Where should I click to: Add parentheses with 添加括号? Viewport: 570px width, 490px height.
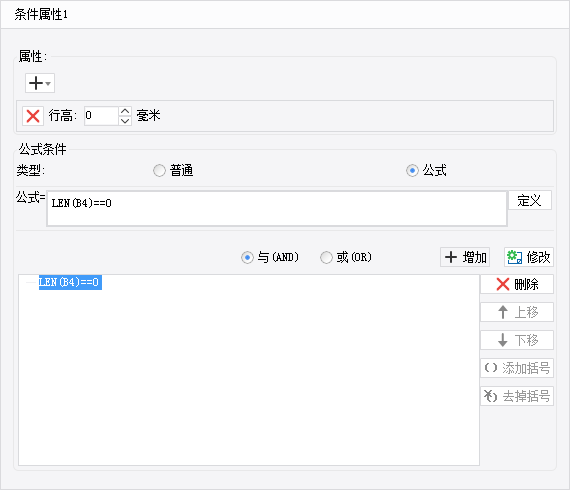tap(517, 368)
